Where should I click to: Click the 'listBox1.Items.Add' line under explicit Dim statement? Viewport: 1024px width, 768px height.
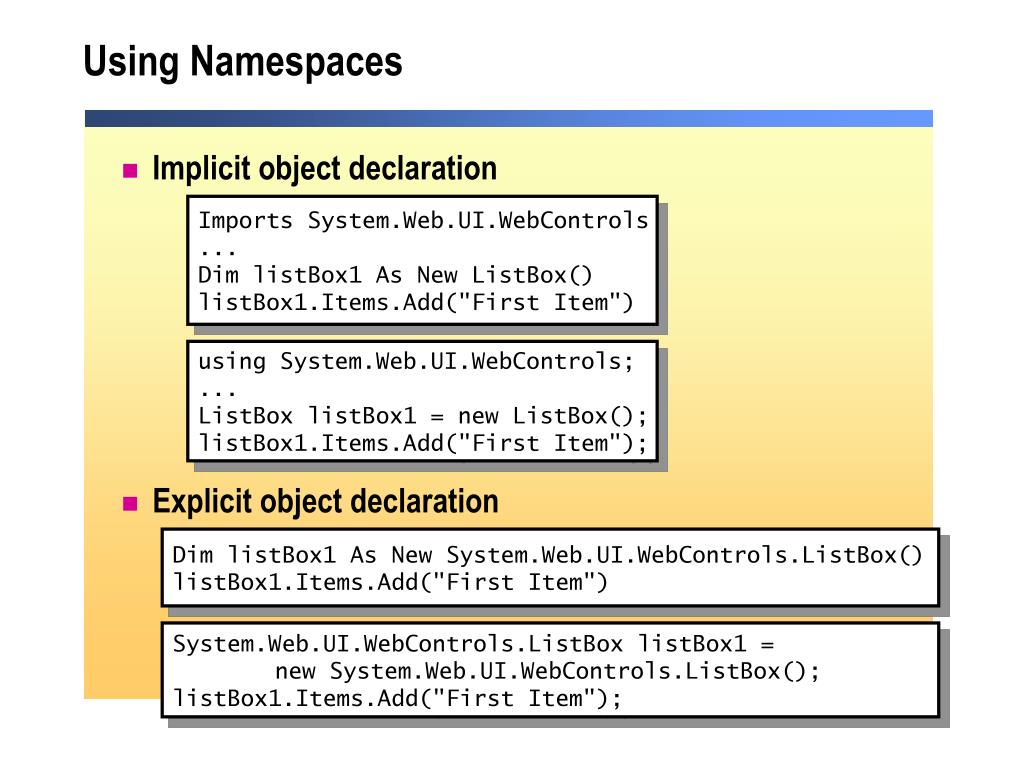pos(390,583)
